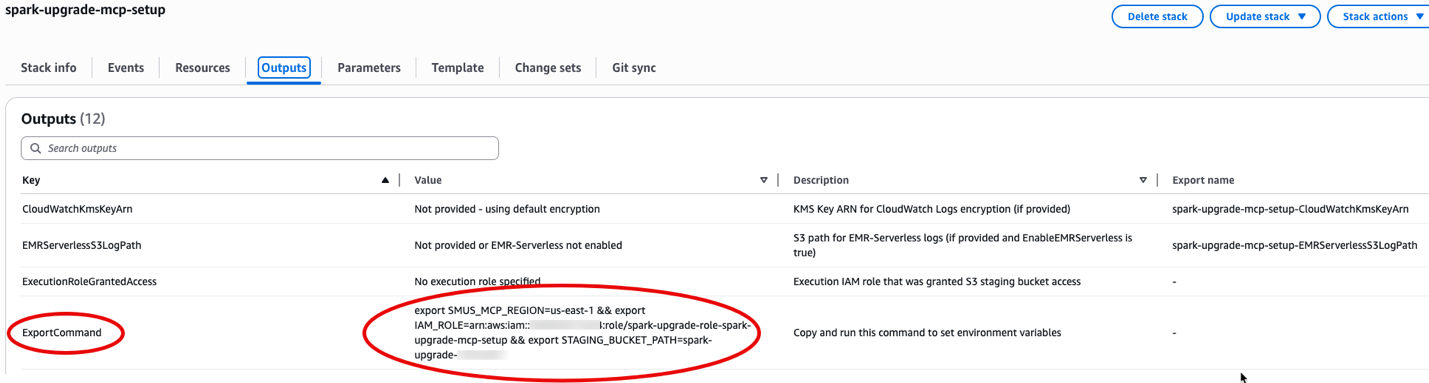Click the spark-upgrade-mcp-setup stack title

click(x=86, y=10)
